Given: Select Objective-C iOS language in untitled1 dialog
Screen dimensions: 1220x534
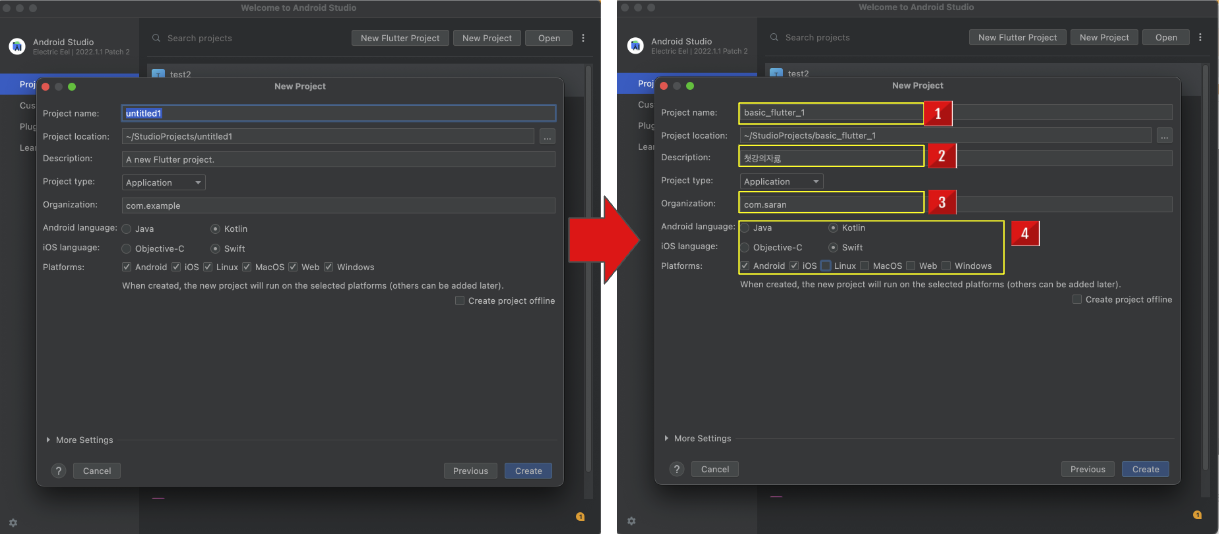Looking at the screenshot, I should 127,248.
